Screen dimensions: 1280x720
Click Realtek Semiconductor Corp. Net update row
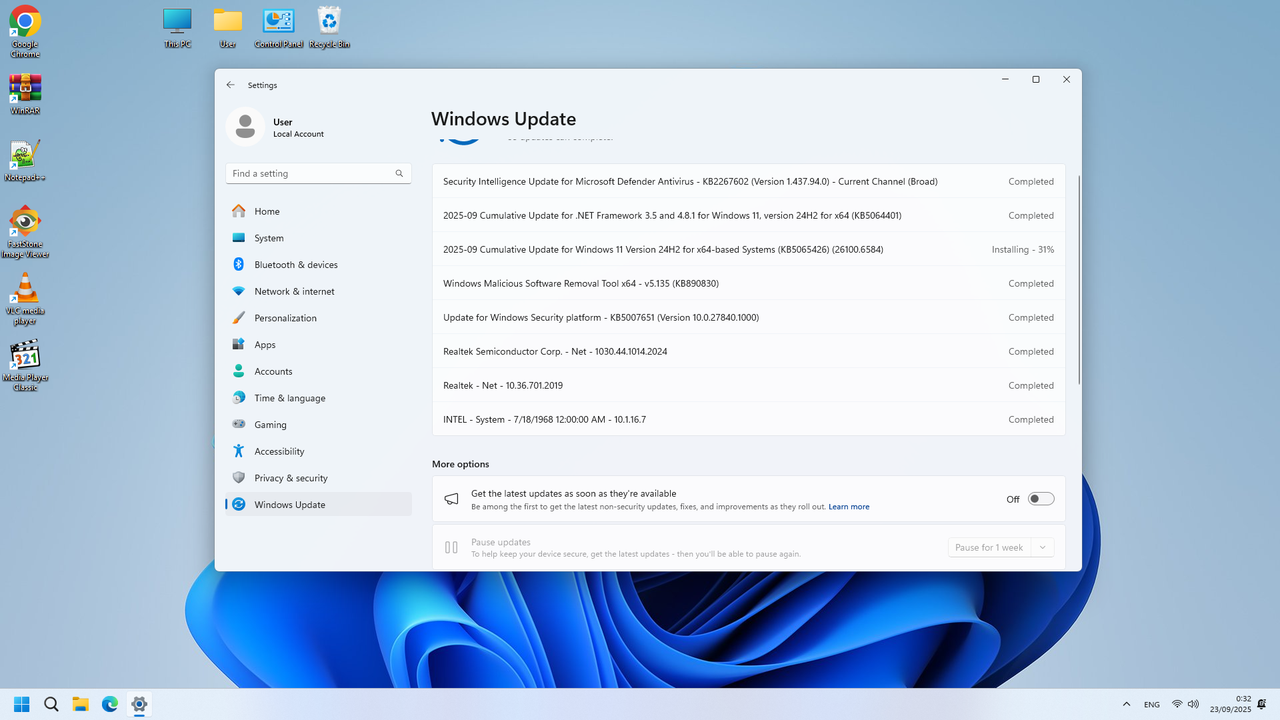(749, 352)
